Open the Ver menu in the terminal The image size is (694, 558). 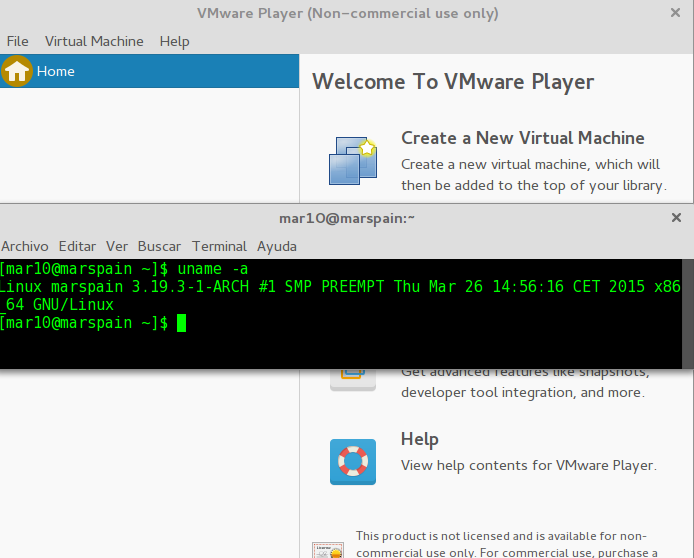117,246
